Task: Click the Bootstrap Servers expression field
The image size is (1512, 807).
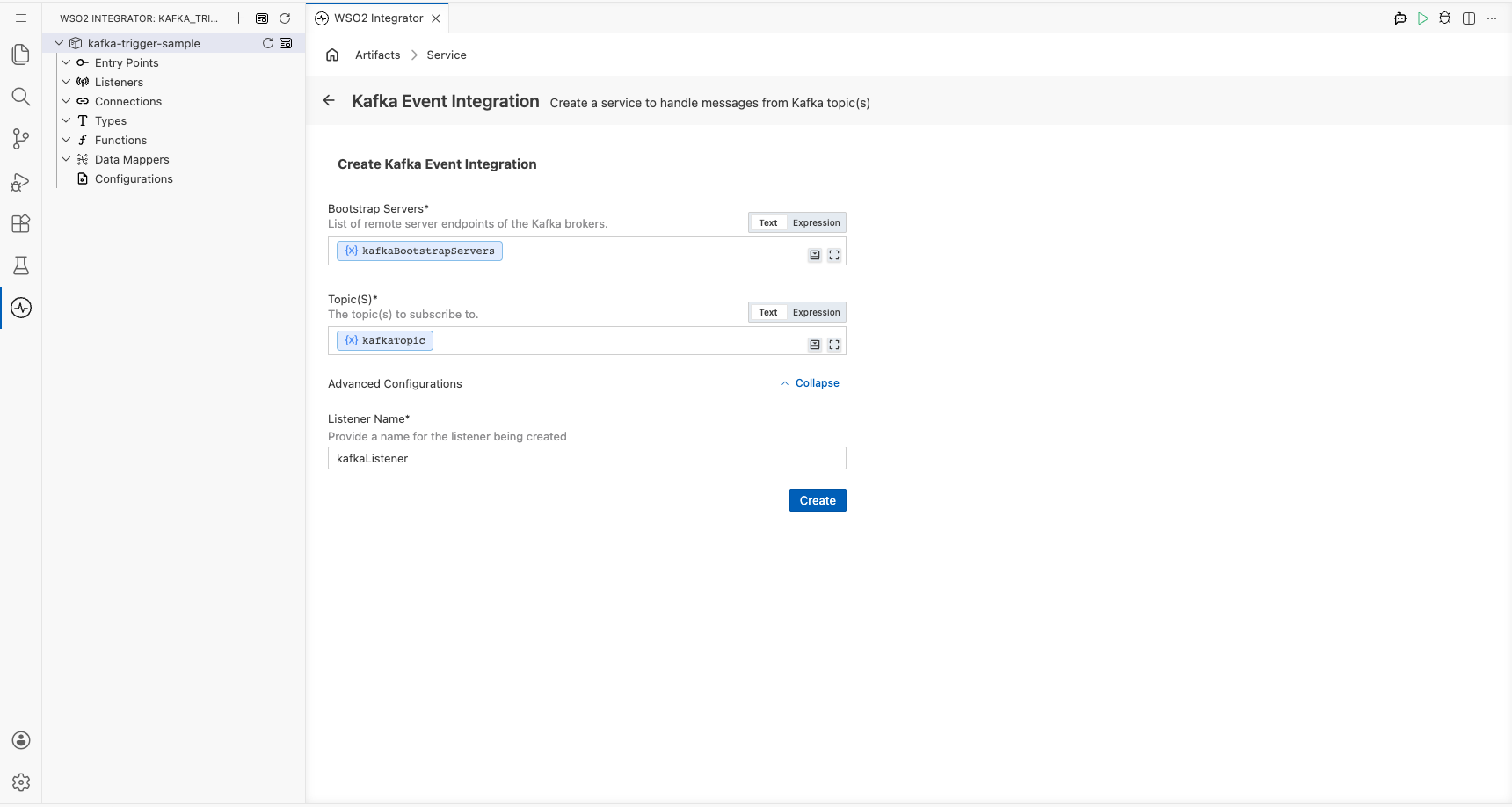Action: pyautogui.click(x=587, y=251)
